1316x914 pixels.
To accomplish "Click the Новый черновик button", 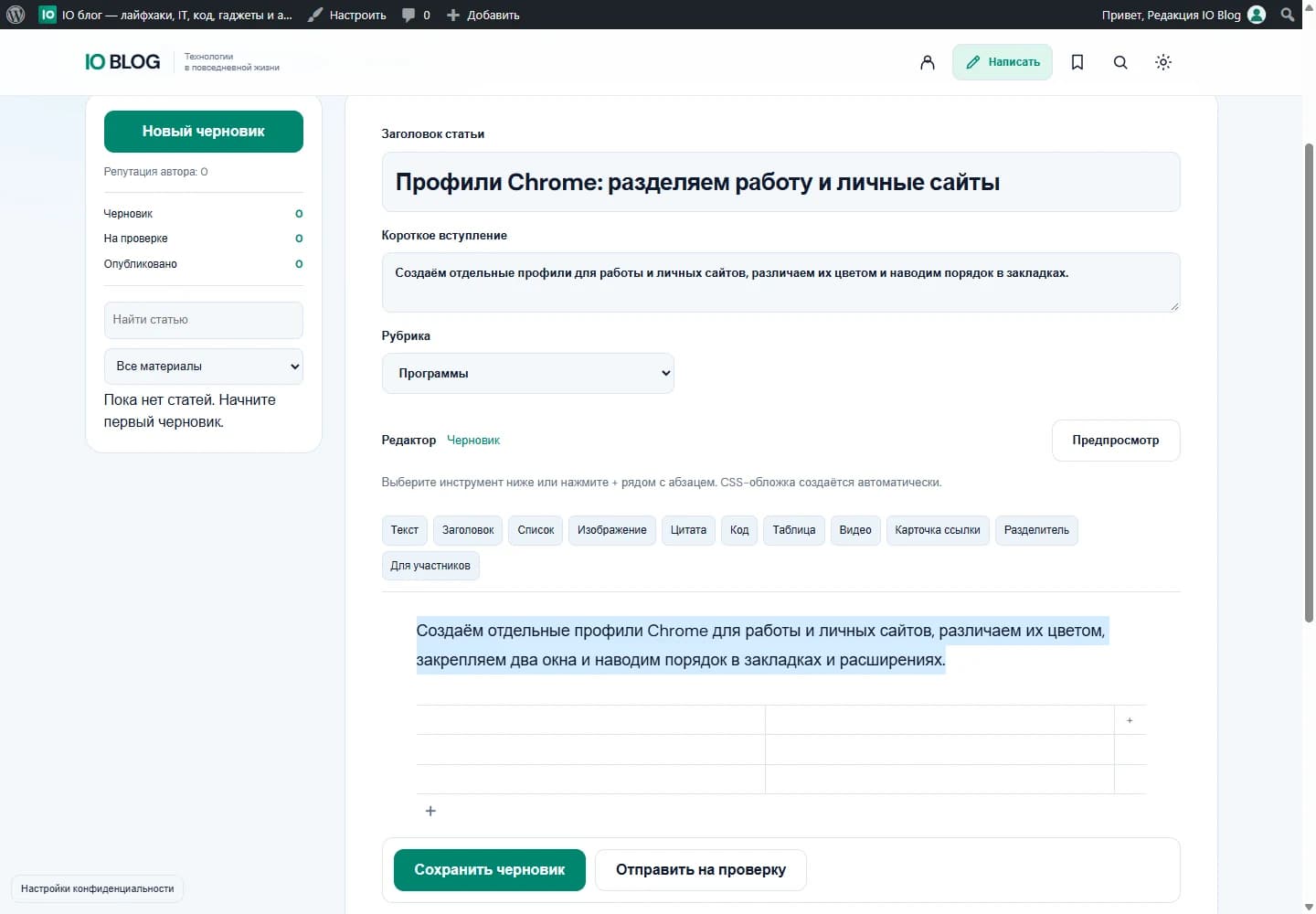I will click(204, 132).
